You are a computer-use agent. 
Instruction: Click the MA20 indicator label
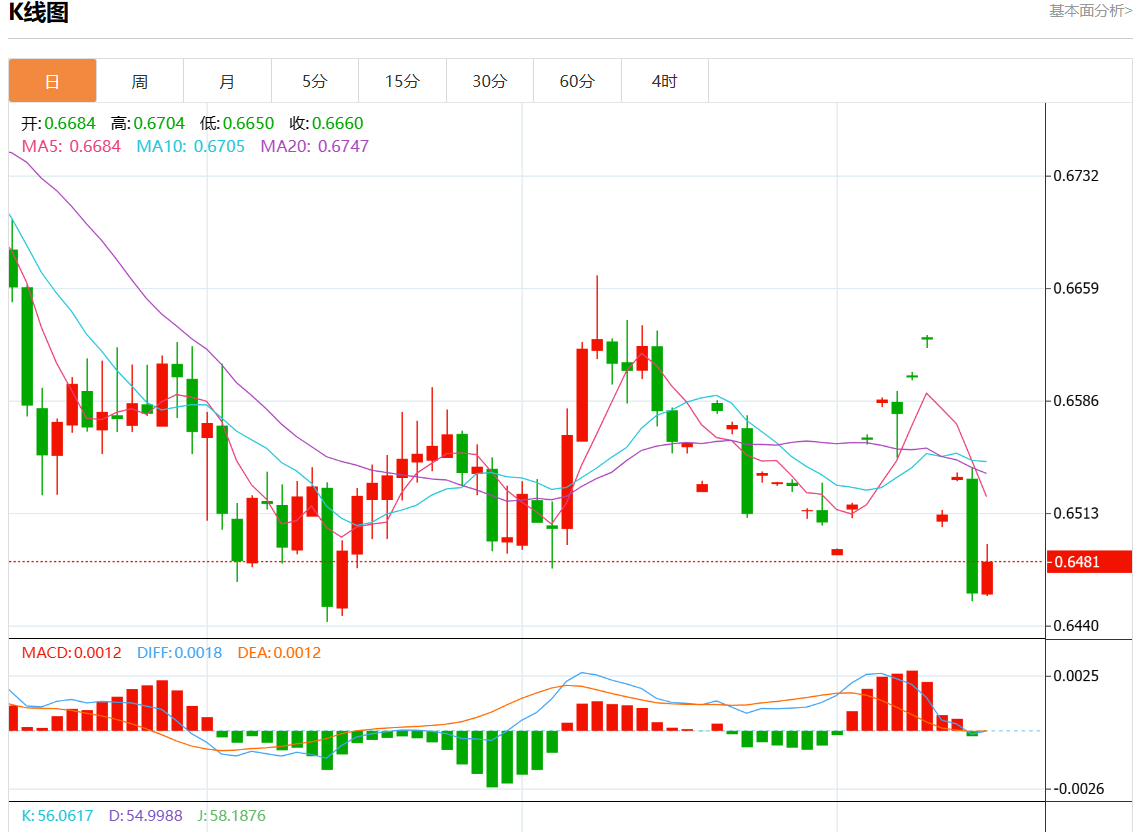314,146
